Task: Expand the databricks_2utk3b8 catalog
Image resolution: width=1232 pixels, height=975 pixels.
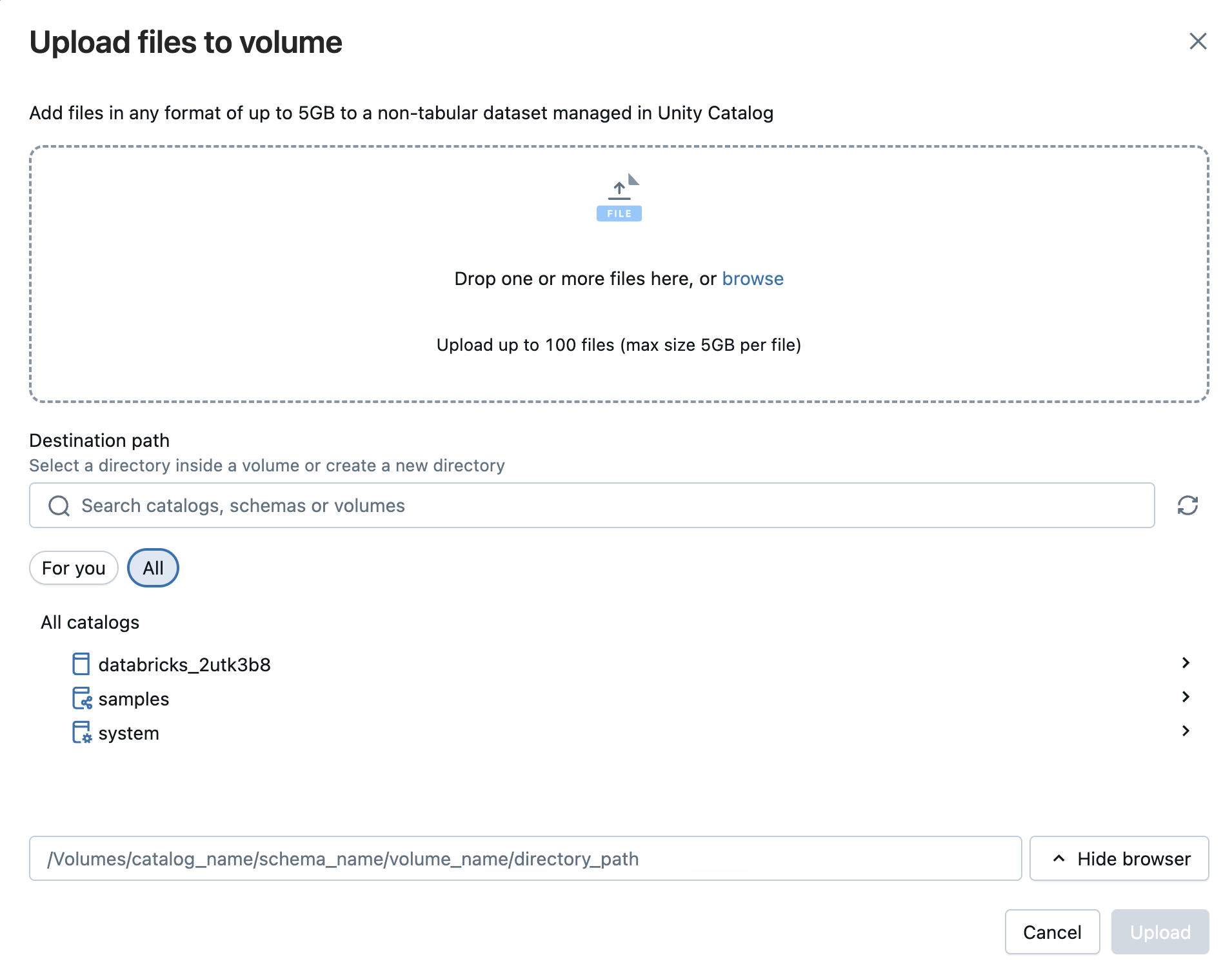Action: [1186, 663]
